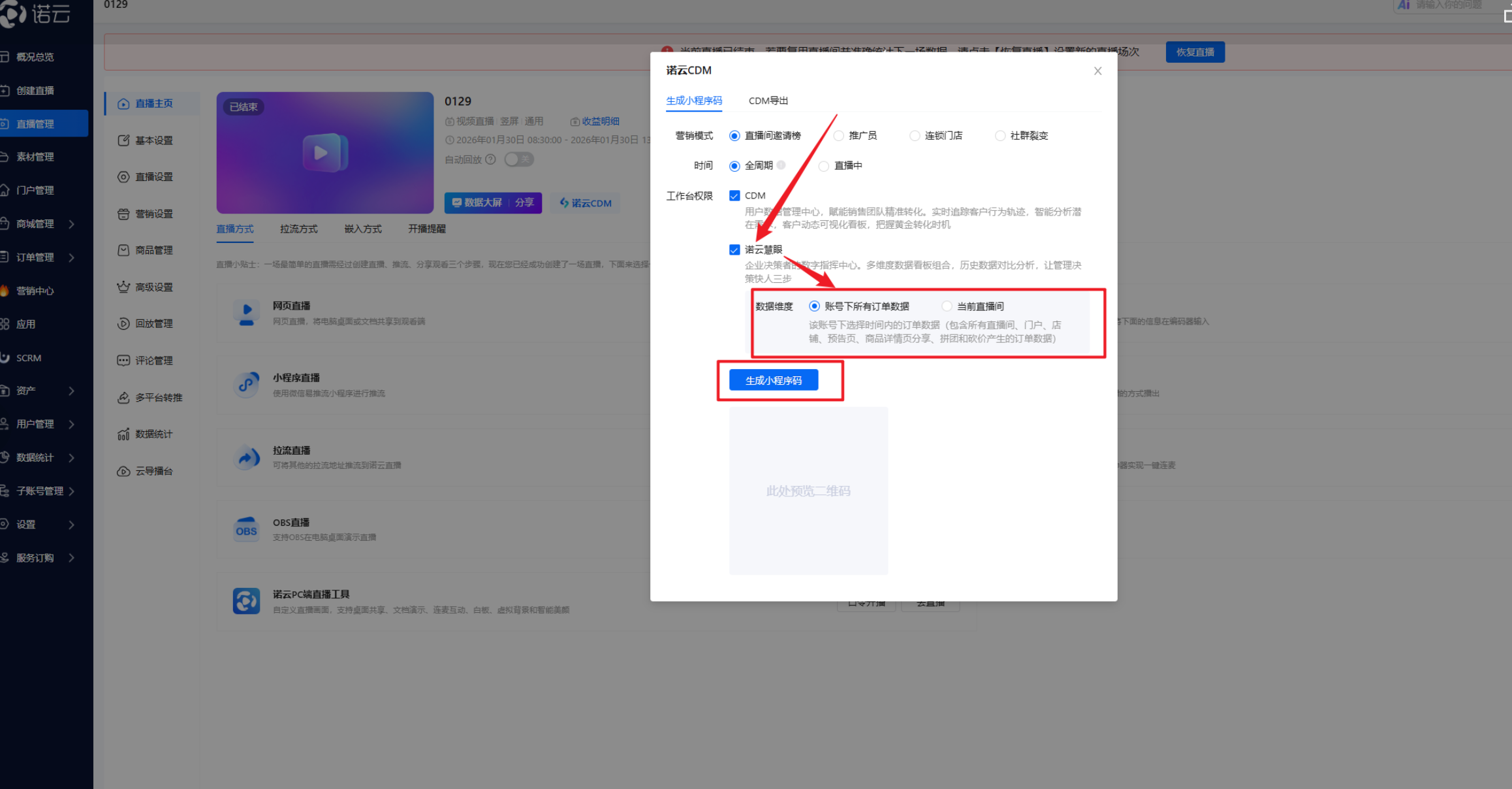The width and height of the screenshot is (1512, 789).
Task: Open 多平台转推 settings
Action: click(x=158, y=397)
